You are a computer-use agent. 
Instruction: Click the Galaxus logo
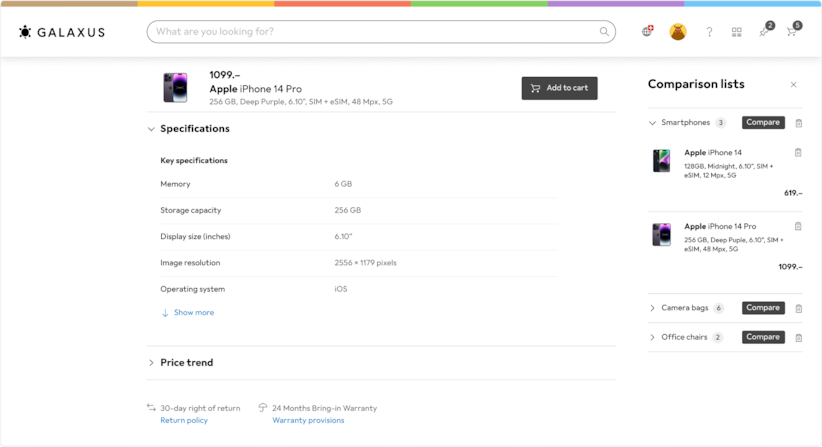point(61,32)
